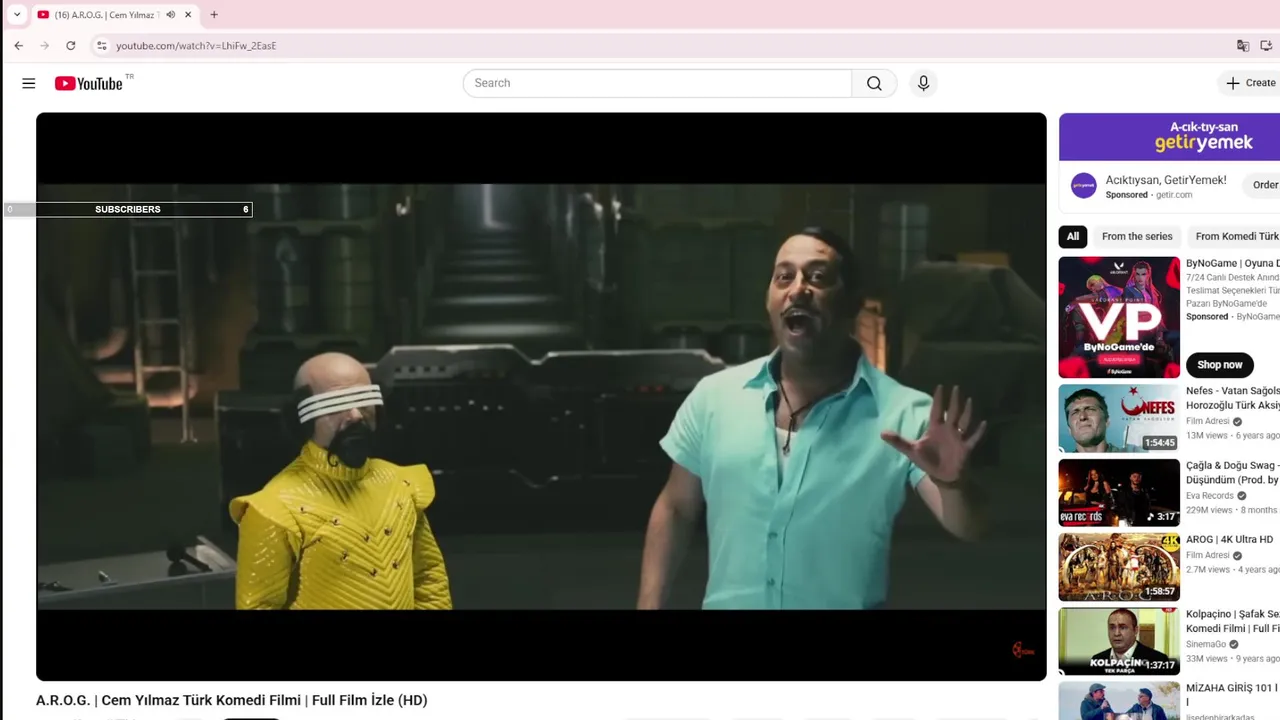Focus the YouTube search field

657,83
